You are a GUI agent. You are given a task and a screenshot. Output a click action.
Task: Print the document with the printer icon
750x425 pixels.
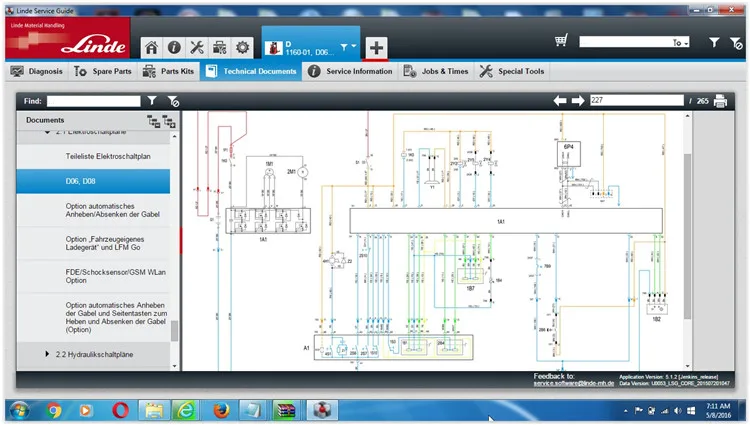tap(720, 101)
